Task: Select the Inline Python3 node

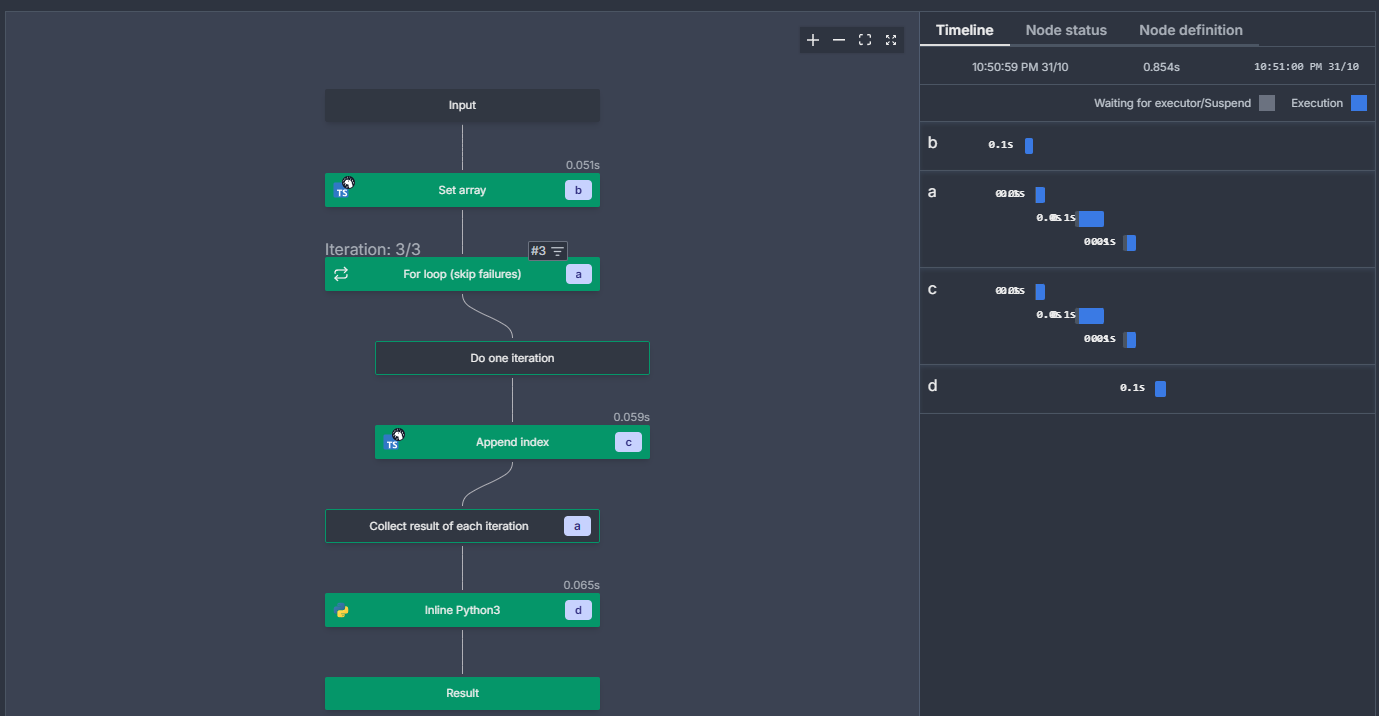Action: point(462,610)
